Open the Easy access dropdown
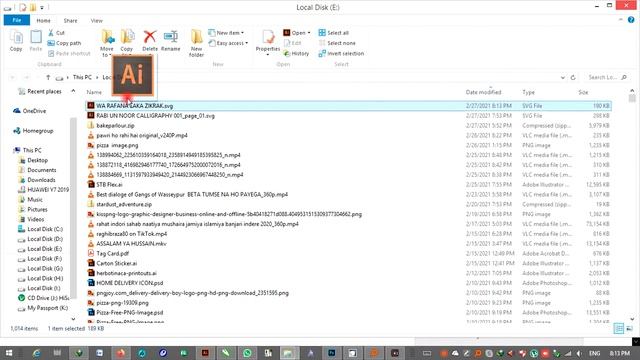 (228, 43)
